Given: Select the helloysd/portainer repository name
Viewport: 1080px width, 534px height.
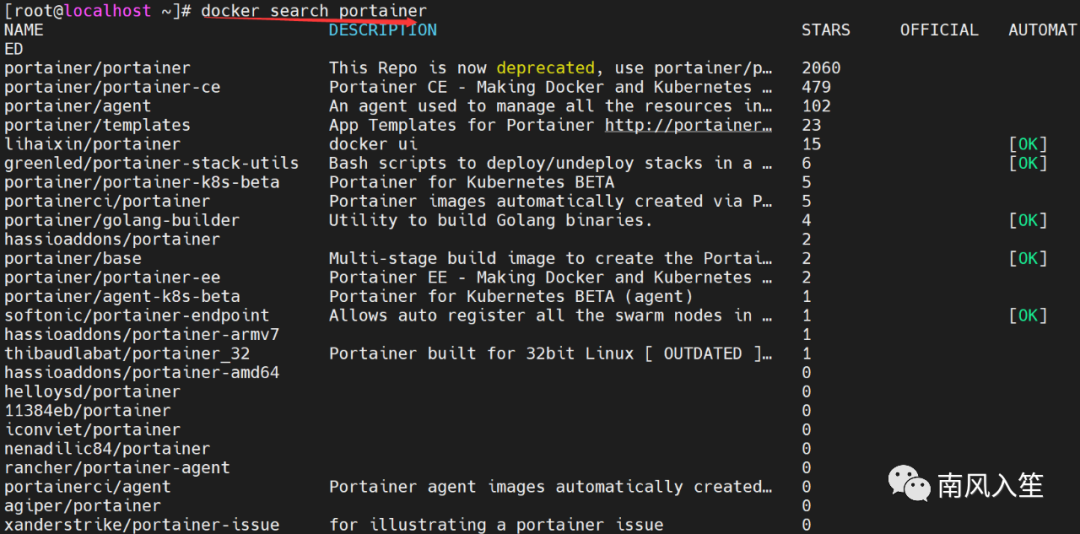Looking at the screenshot, I should 92,392.
